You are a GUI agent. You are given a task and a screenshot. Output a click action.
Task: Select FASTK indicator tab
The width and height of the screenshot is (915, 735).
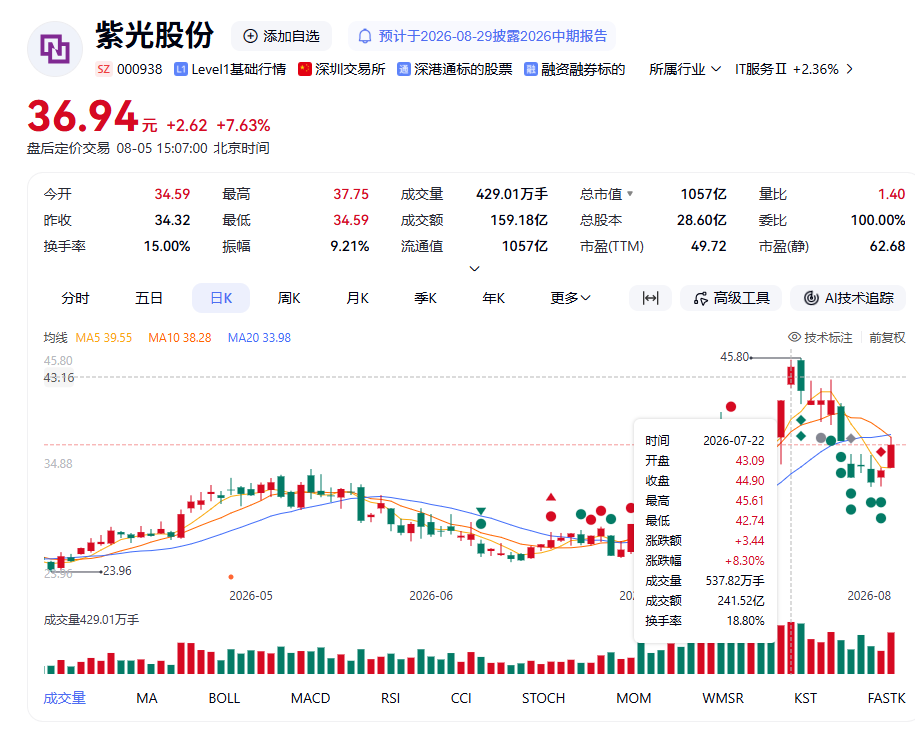point(886,698)
